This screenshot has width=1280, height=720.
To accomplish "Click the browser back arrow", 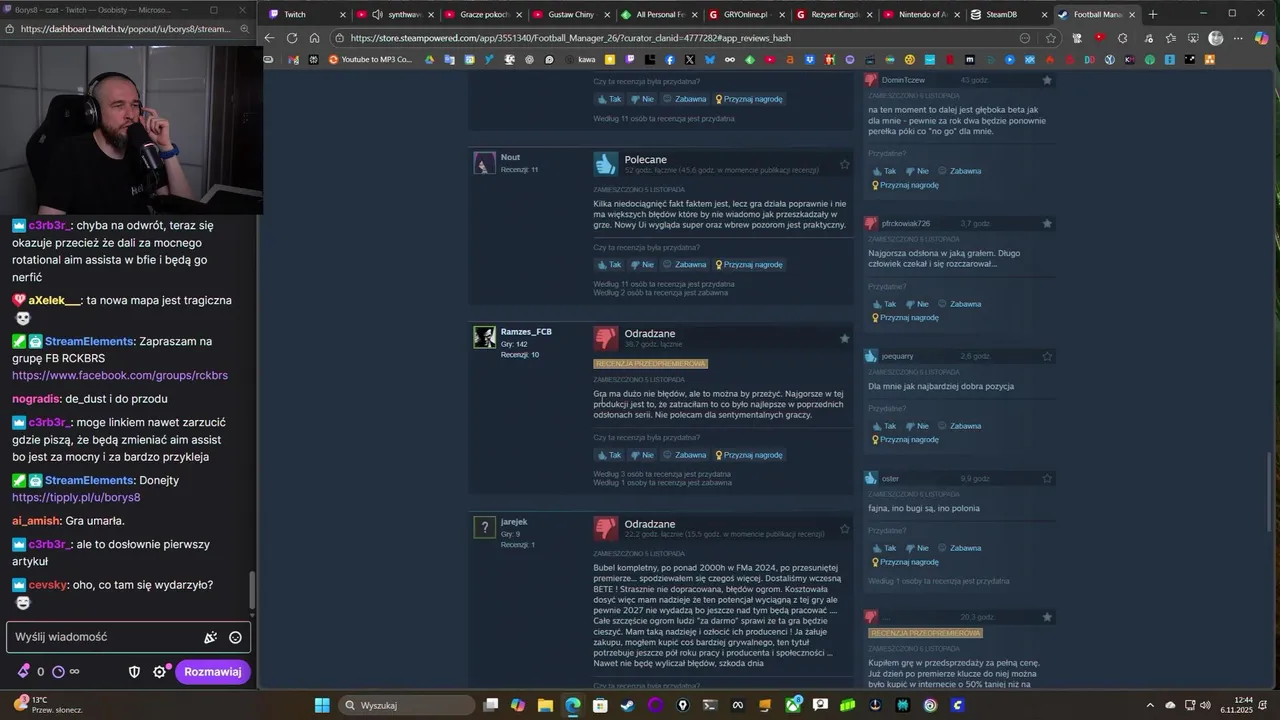I will point(269,38).
